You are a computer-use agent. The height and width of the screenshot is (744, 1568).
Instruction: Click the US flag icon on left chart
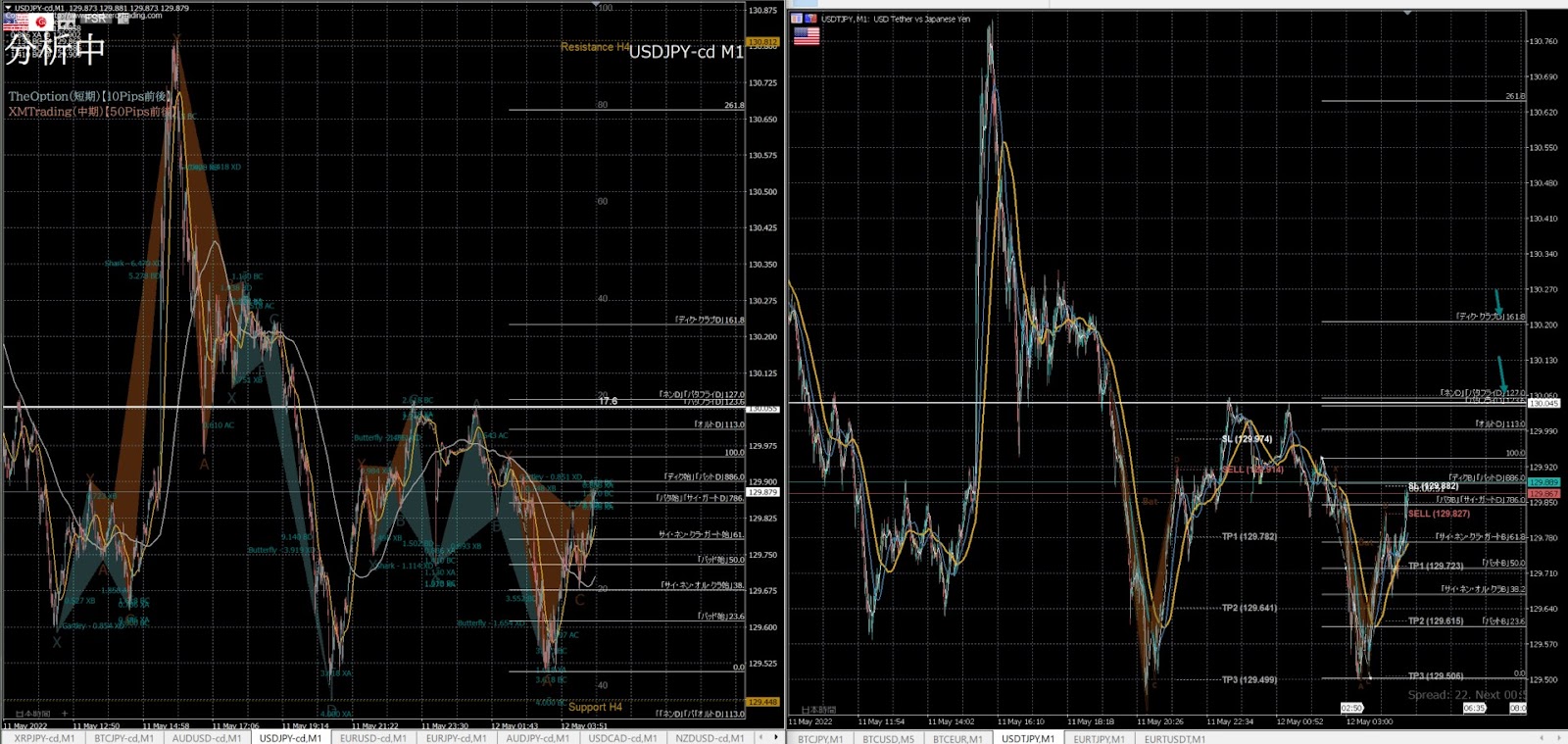click(17, 22)
